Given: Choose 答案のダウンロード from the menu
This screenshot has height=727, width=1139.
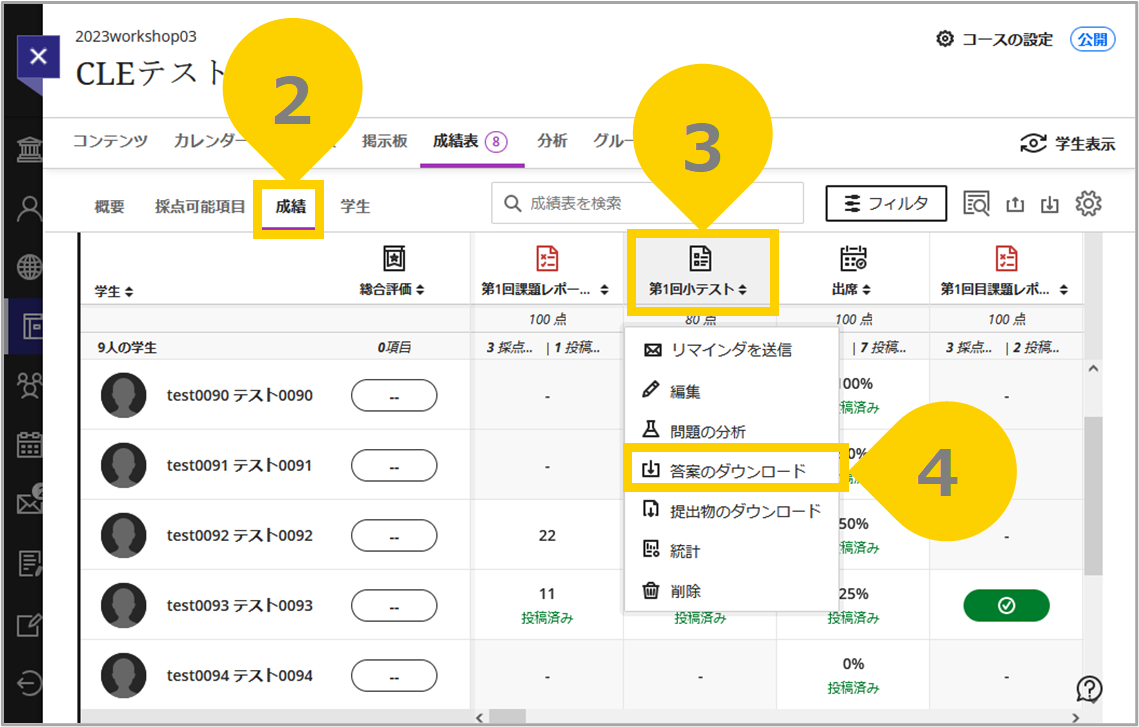Looking at the screenshot, I should pyautogui.click(x=730, y=471).
